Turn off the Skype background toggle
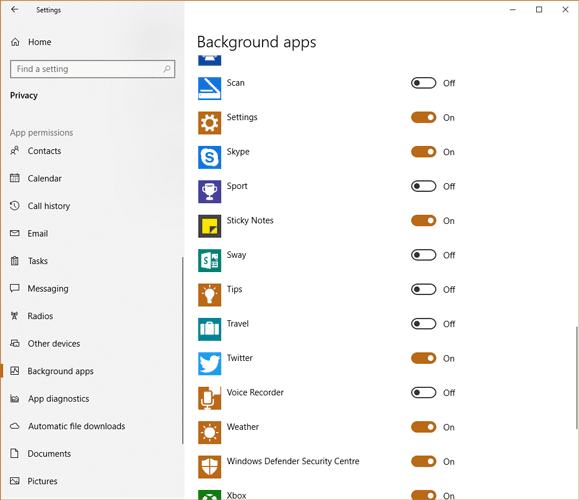The height and width of the screenshot is (500, 579). tap(424, 152)
